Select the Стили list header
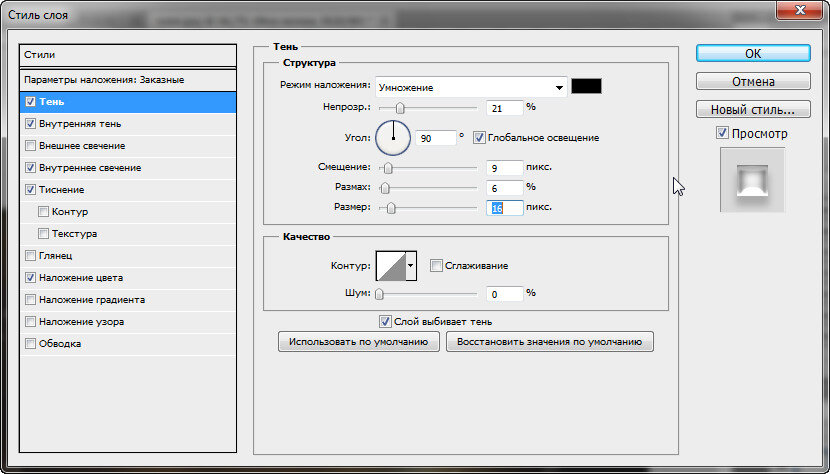The height and width of the screenshot is (474, 830). click(128, 55)
